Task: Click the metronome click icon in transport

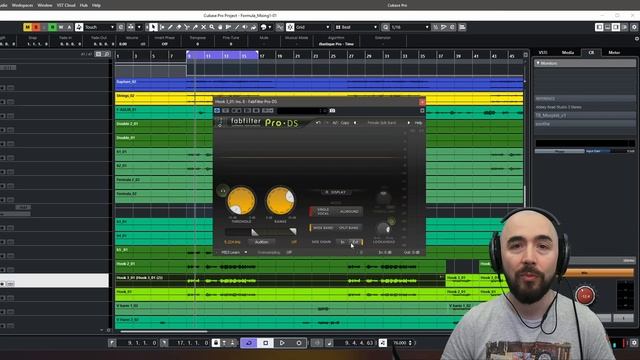Action: [382, 343]
